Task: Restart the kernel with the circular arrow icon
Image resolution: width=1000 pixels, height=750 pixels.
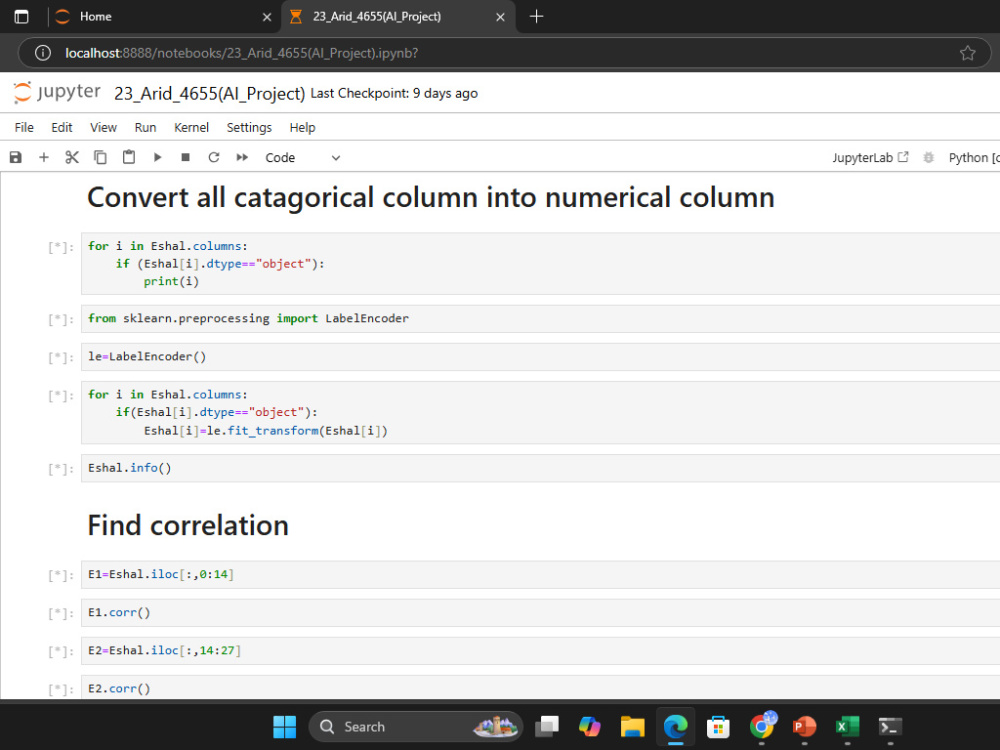Action: click(214, 157)
